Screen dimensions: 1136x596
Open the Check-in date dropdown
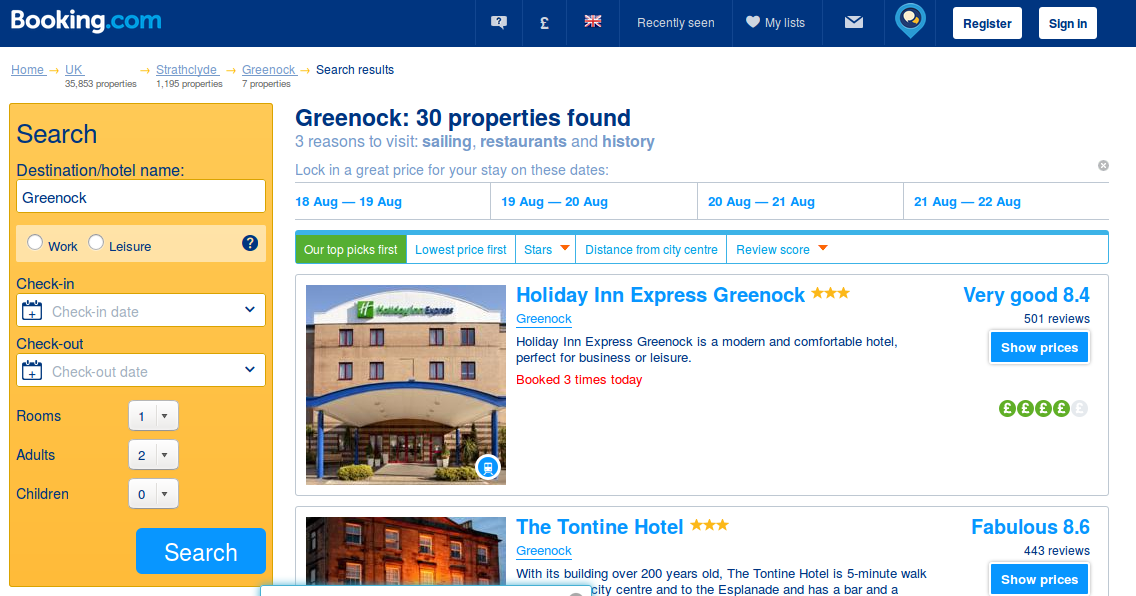pyautogui.click(x=141, y=310)
